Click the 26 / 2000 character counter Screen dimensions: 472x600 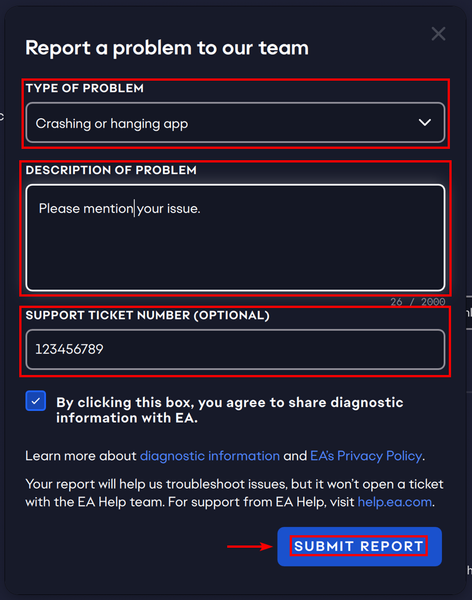[418, 302]
